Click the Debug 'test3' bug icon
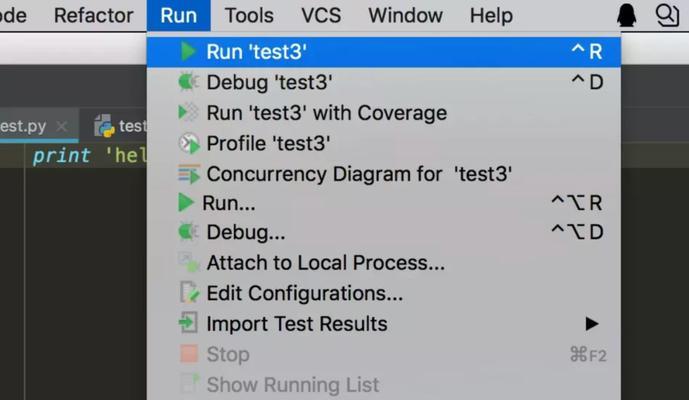 click(x=189, y=82)
